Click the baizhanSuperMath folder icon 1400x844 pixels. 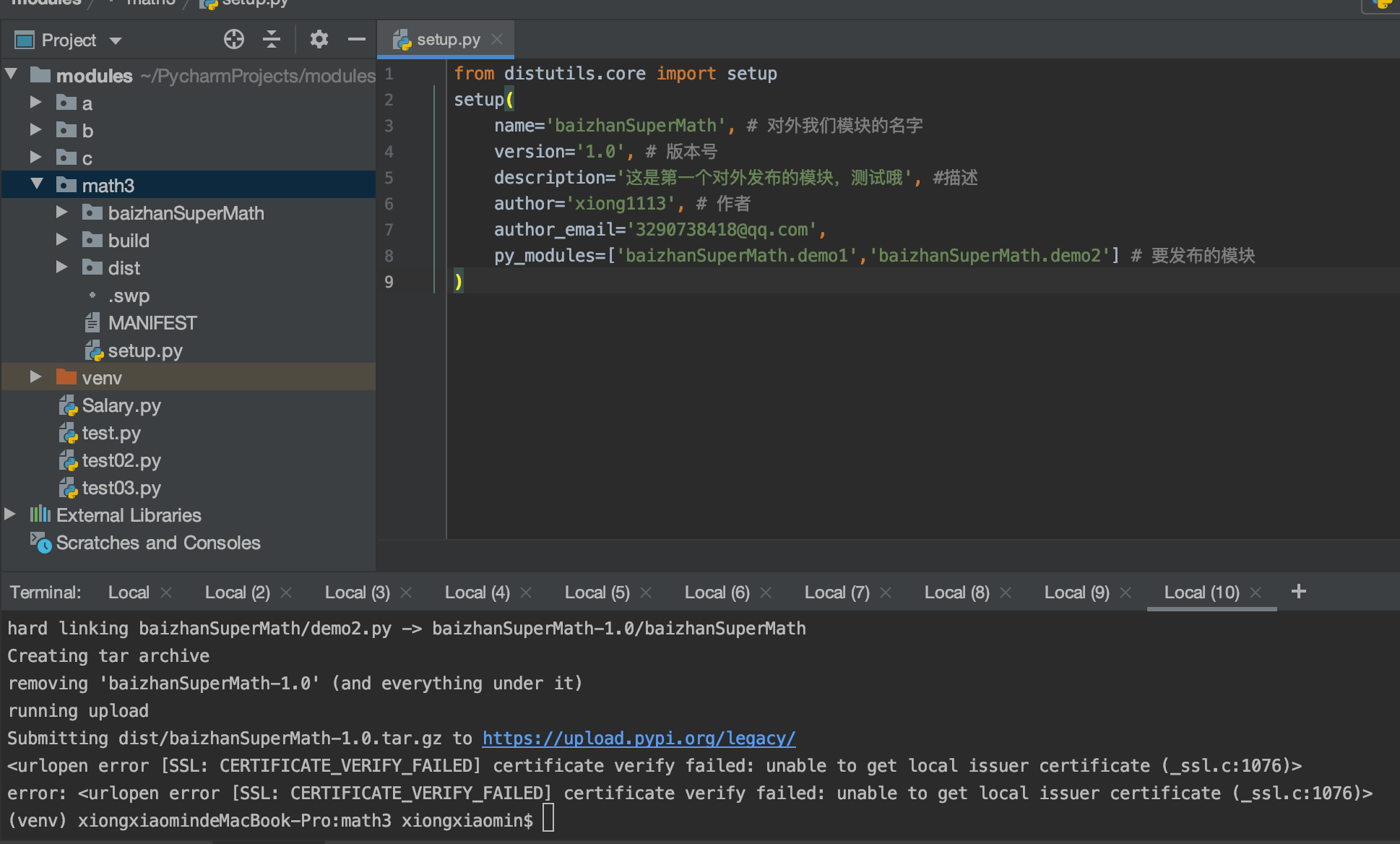(92, 212)
